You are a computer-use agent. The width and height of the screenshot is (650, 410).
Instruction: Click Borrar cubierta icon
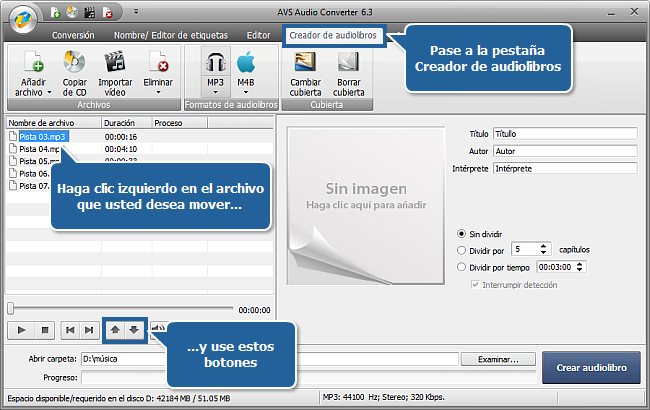pos(348,63)
